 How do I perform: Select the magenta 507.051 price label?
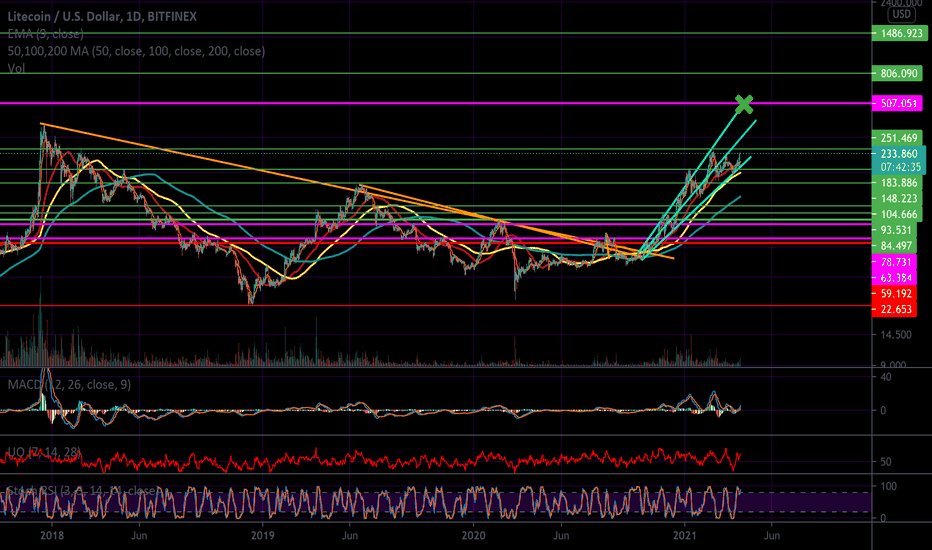coord(897,103)
